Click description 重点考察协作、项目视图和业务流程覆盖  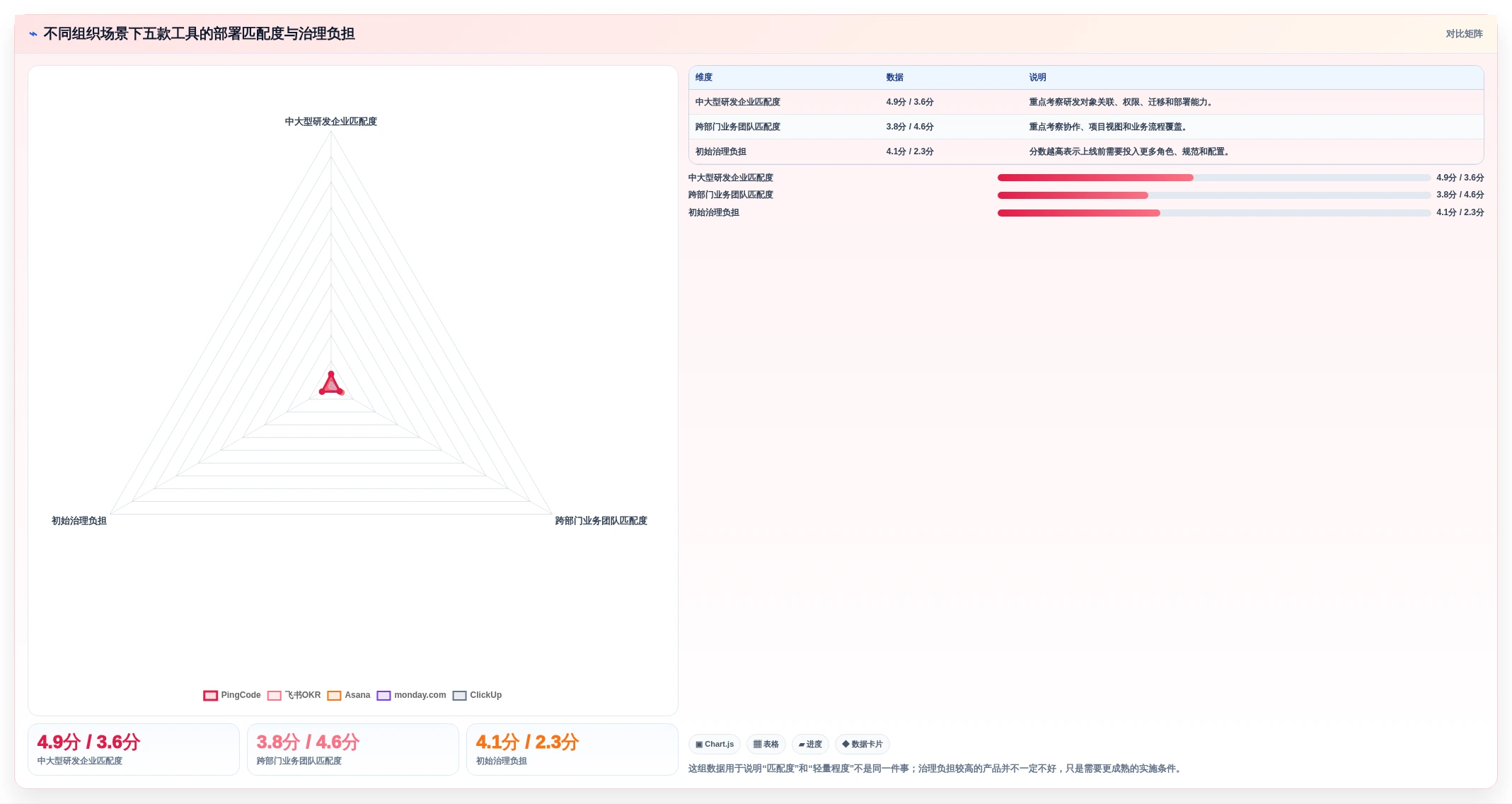(x=1109, y=127)
